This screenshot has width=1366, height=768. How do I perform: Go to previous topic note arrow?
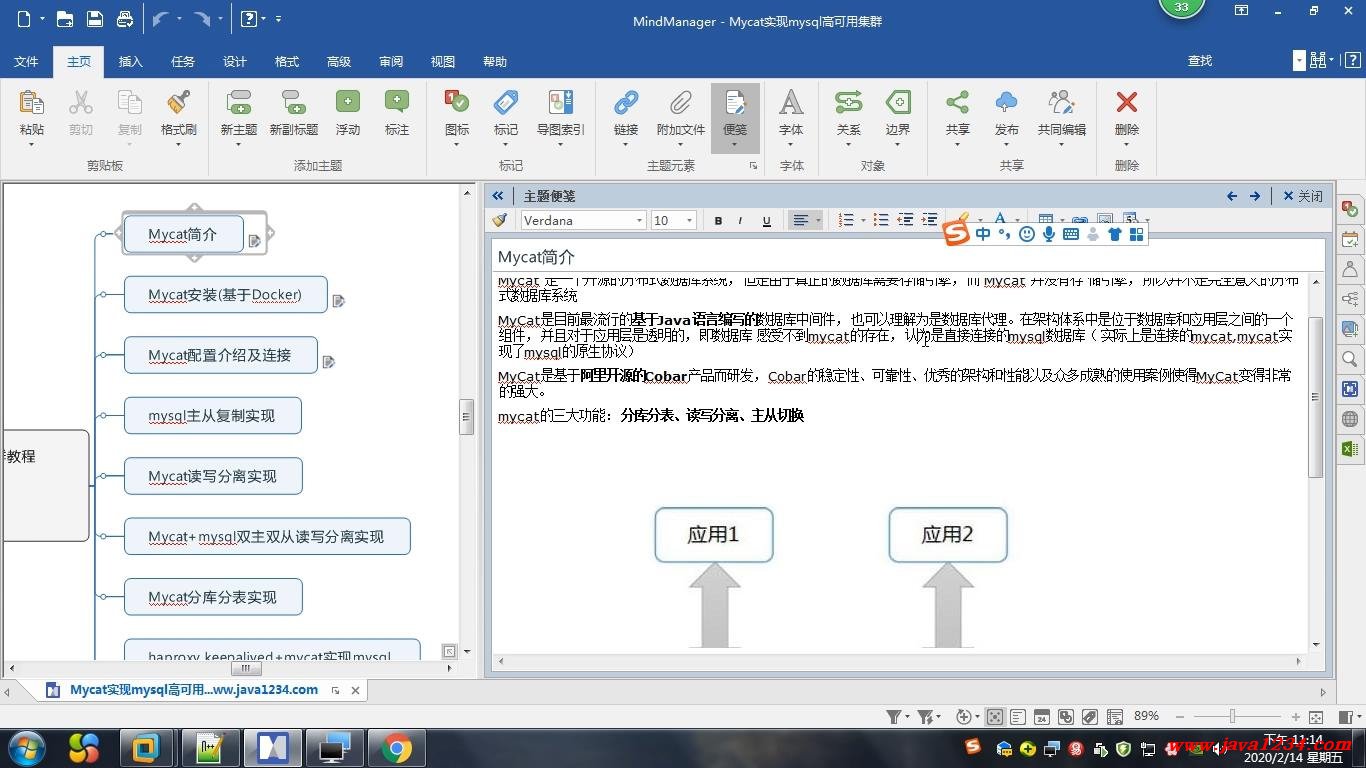(x=1232, y=196)
